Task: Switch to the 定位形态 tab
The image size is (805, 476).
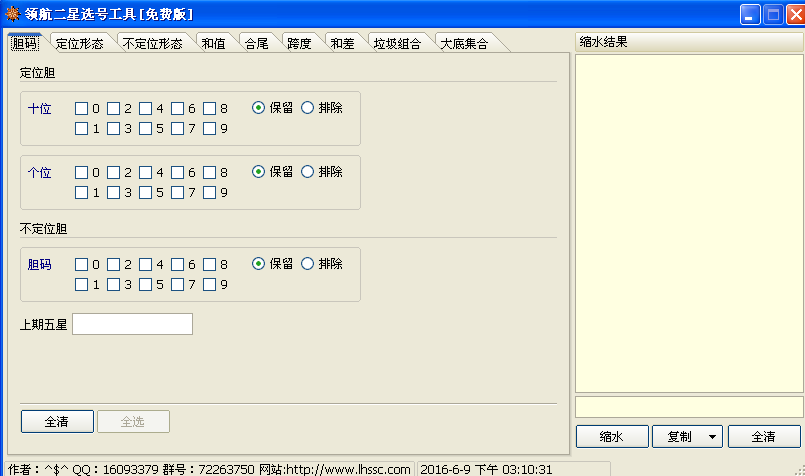Action: 80,44
